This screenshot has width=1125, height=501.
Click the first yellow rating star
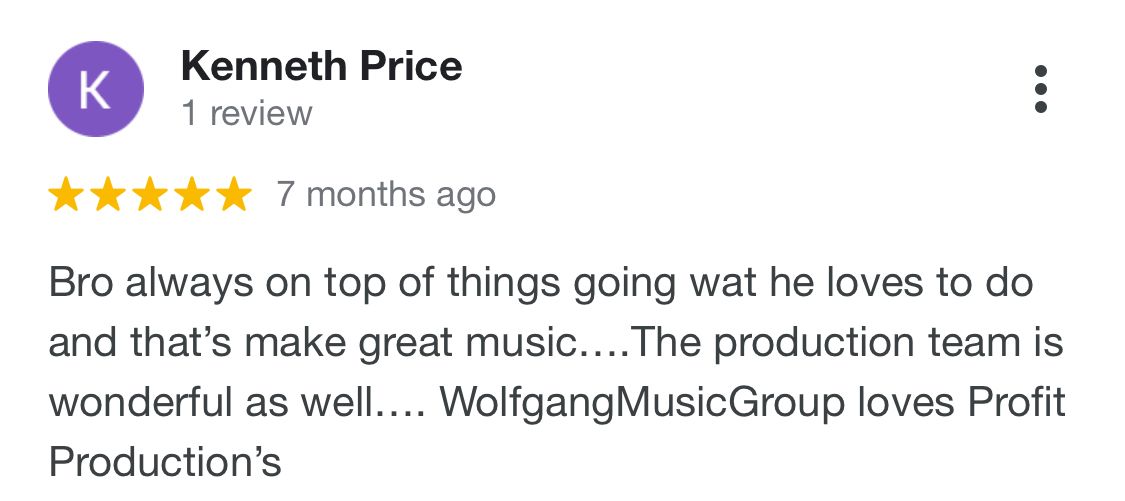(65, 195)
